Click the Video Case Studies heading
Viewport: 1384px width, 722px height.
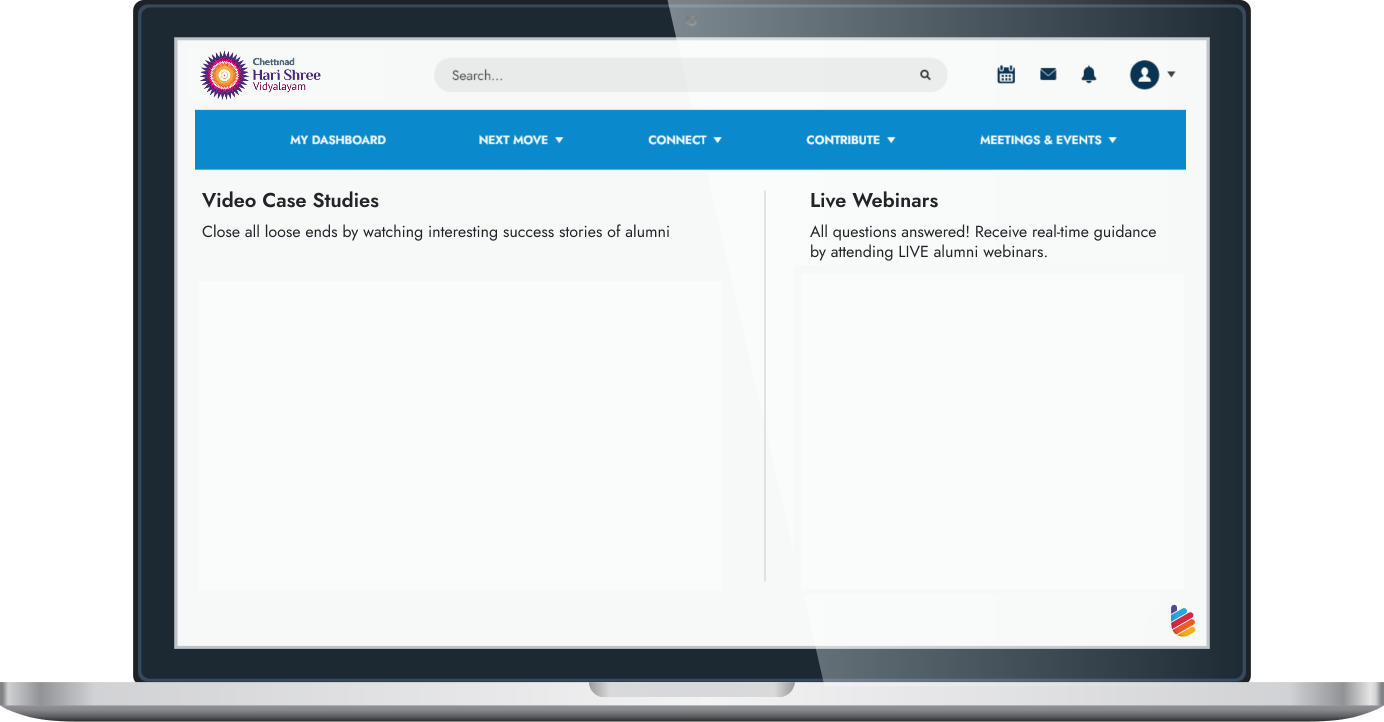coord(290,201)
